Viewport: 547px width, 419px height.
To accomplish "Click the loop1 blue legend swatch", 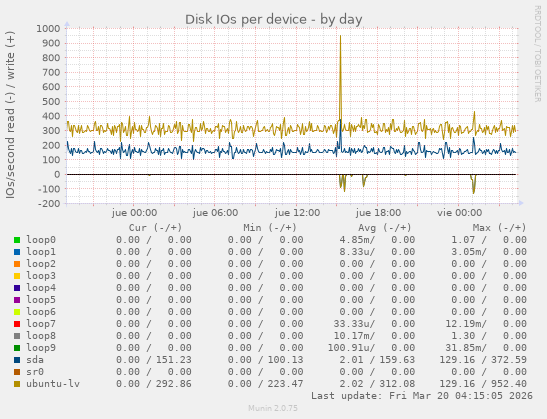I will 17,252.
